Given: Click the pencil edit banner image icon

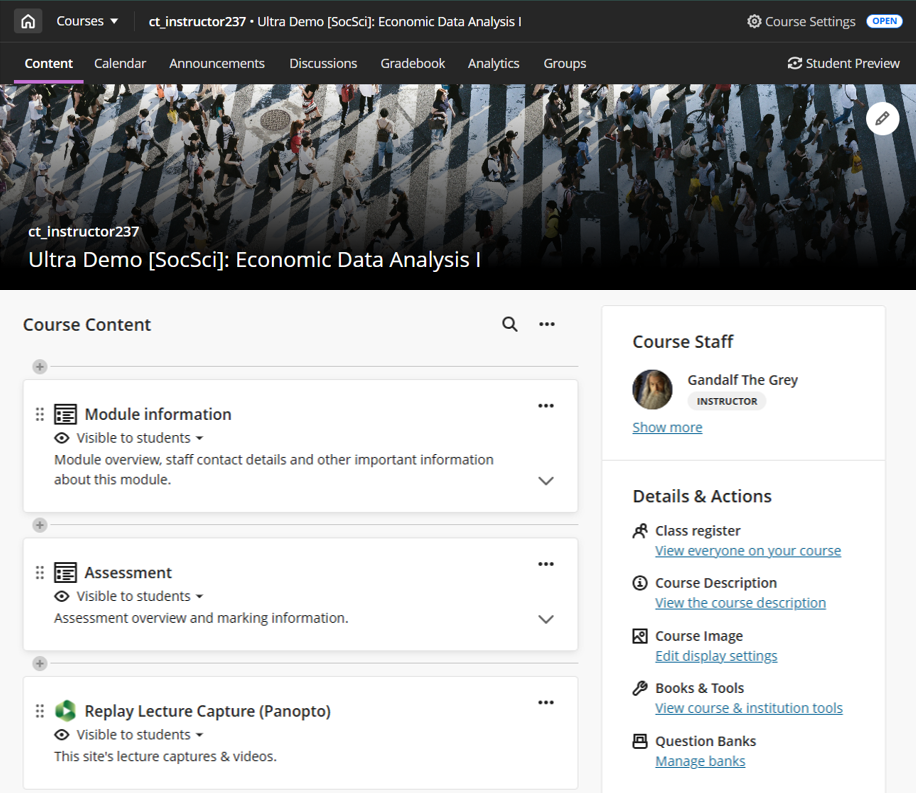Looking at the screenshot, I should click(x=881, y=118).
